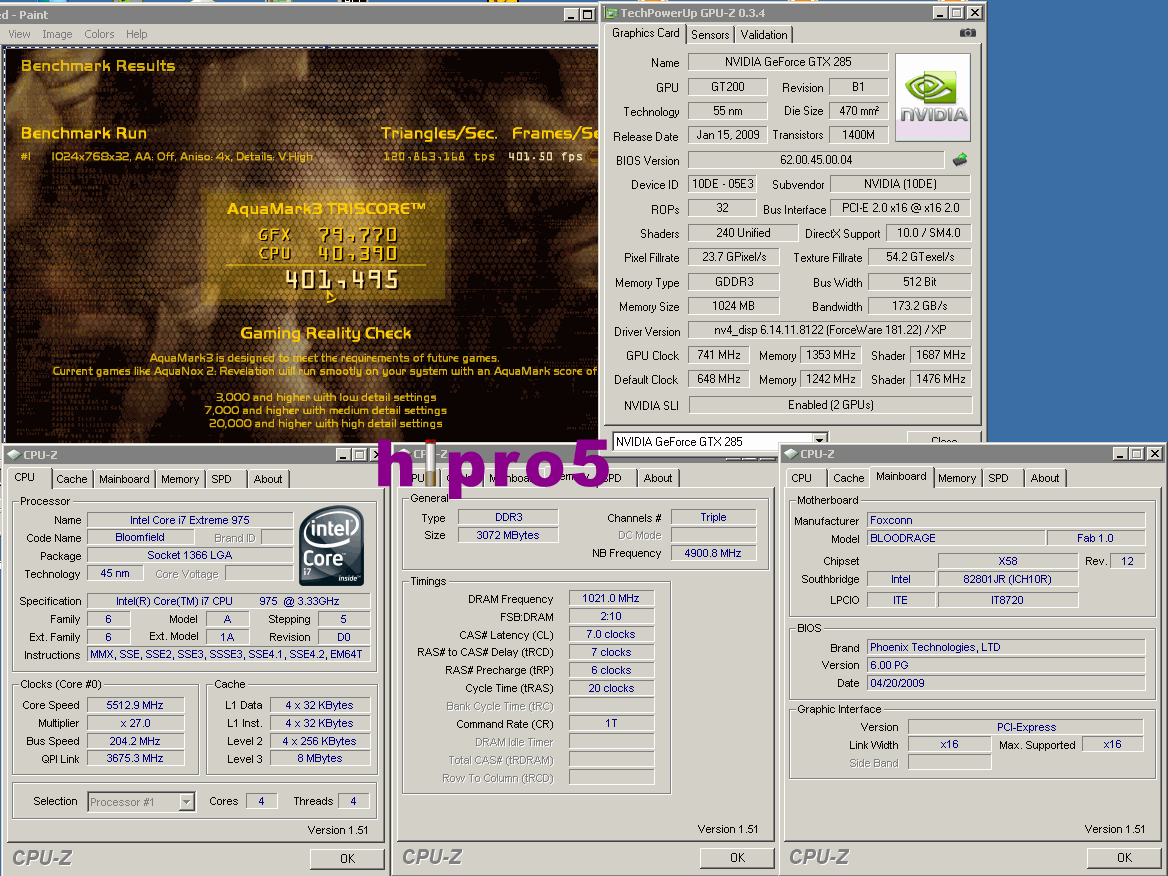Click the GPU Clock 741 MHz value

[x=719, y=355]
